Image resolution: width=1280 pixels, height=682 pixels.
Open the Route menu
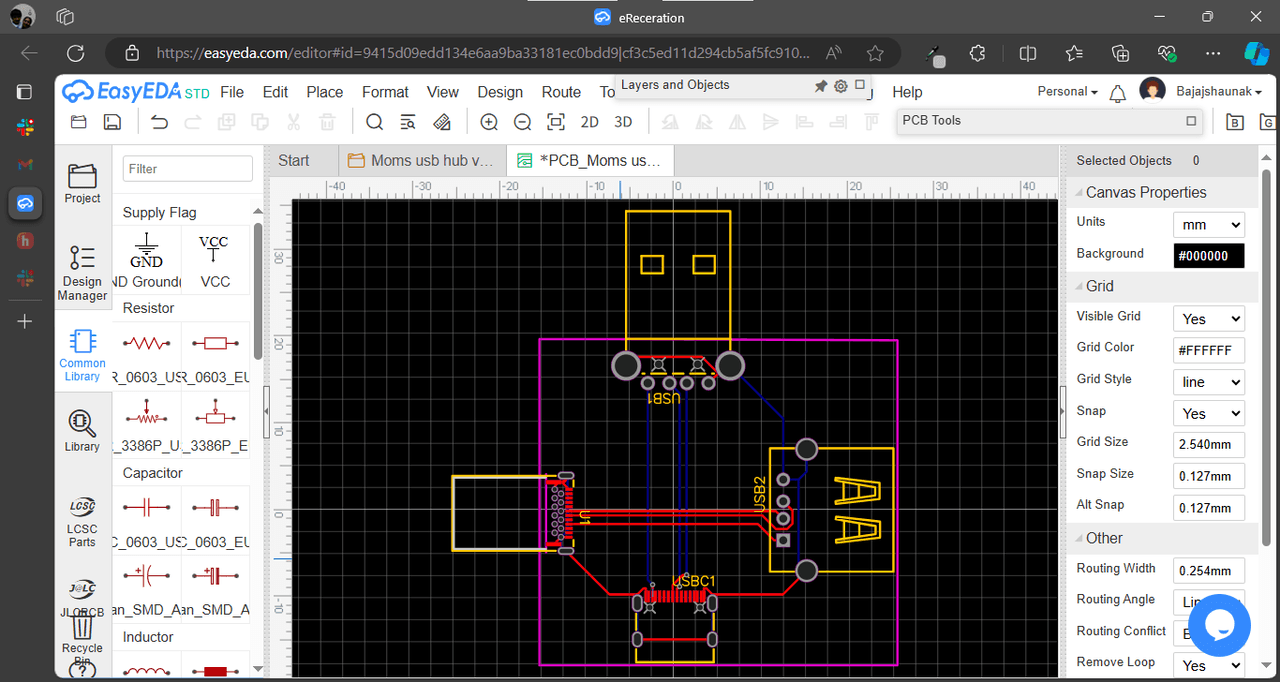click(x=561, y=92)
